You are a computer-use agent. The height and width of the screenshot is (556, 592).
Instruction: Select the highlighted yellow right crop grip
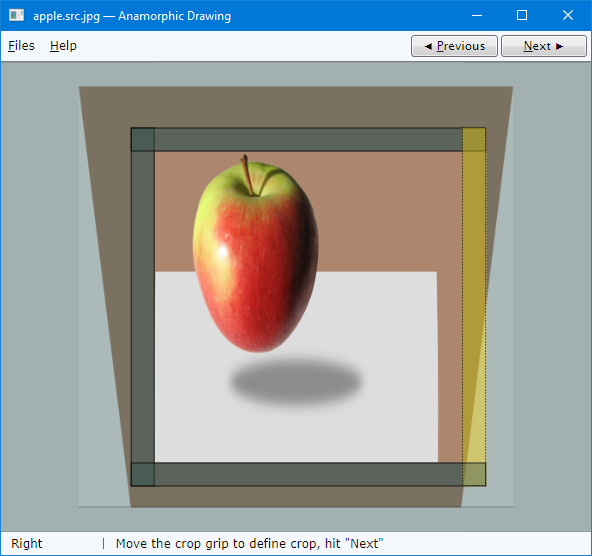pos(474,306)
